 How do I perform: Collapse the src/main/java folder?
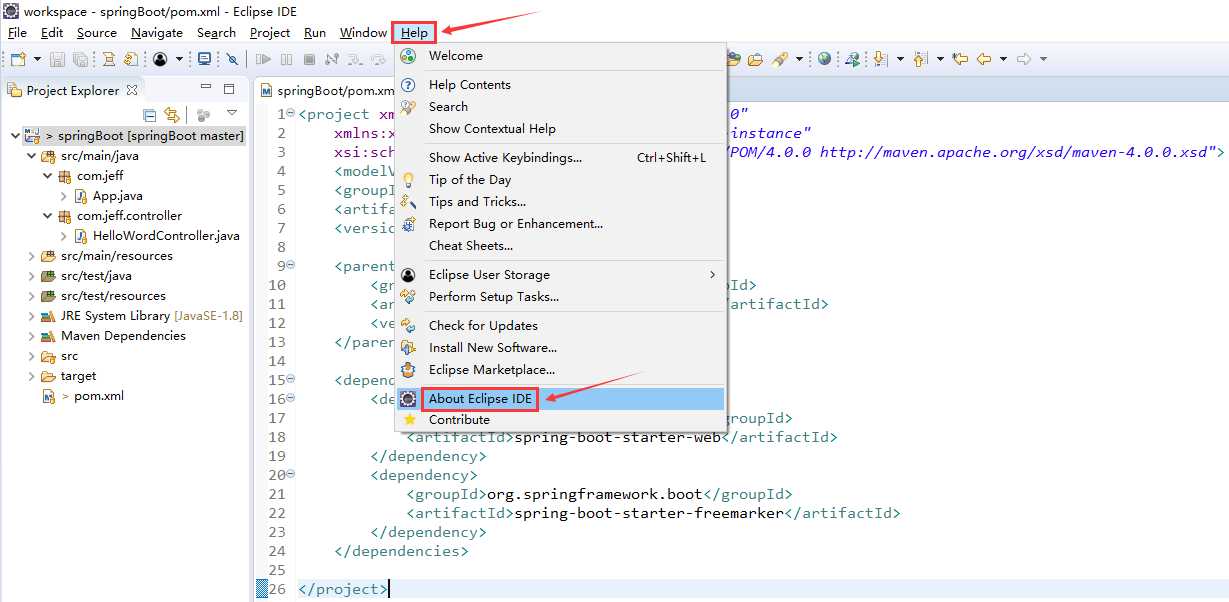32,156
